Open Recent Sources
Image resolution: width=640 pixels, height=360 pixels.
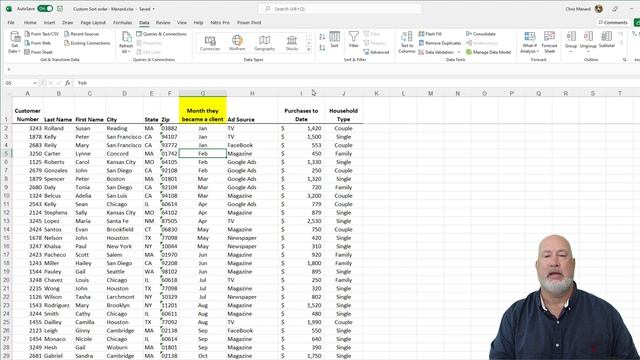(82, 34)
